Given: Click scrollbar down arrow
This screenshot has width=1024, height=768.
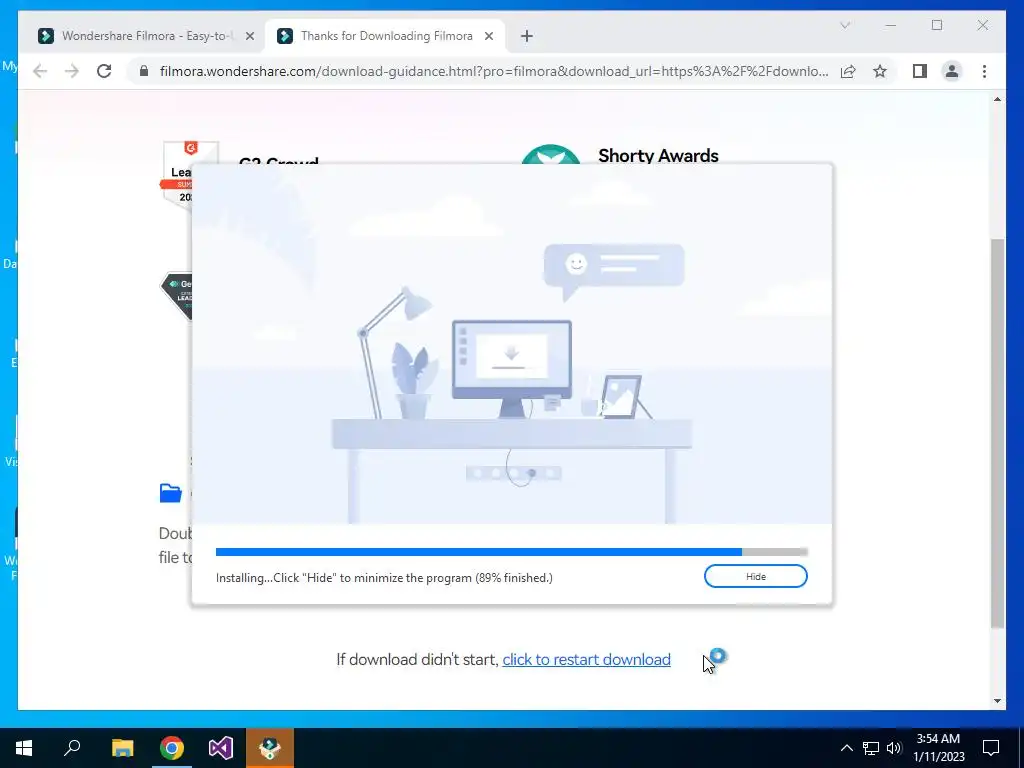Looking at the screenshot, I should tap(997, 701).
